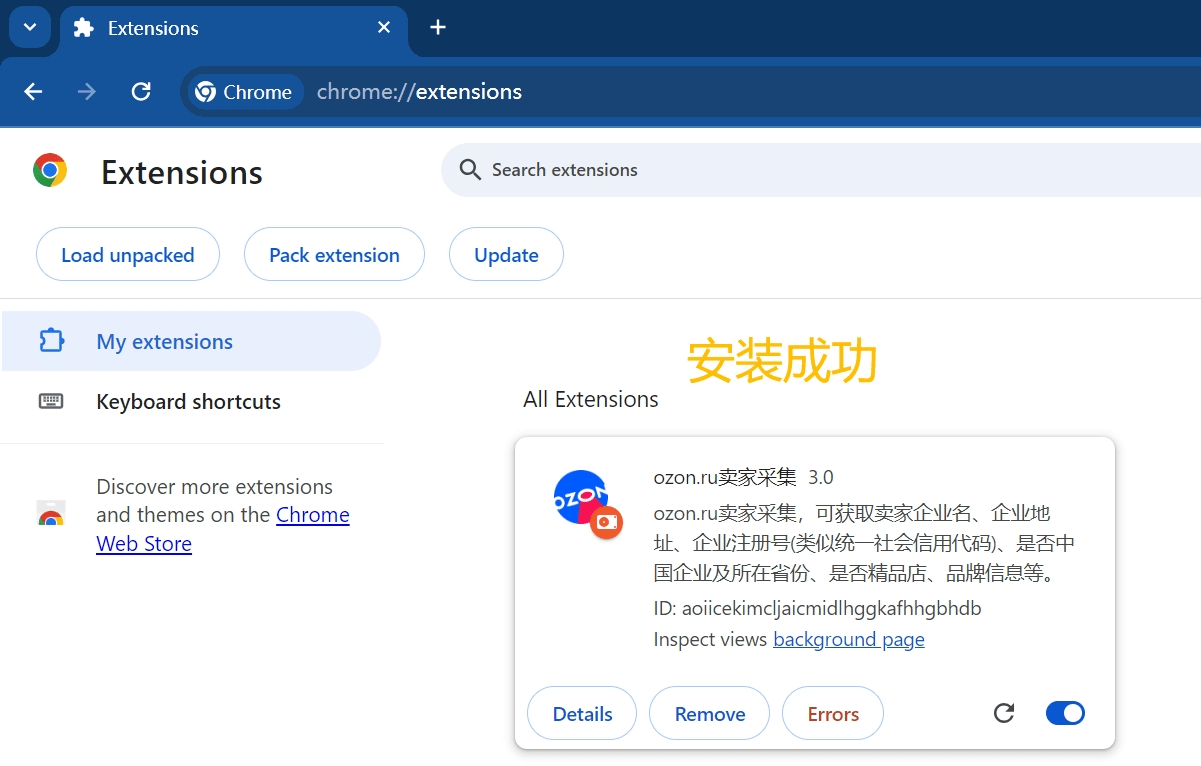Select My extensions in sidebar

click(x=190, y=341)
